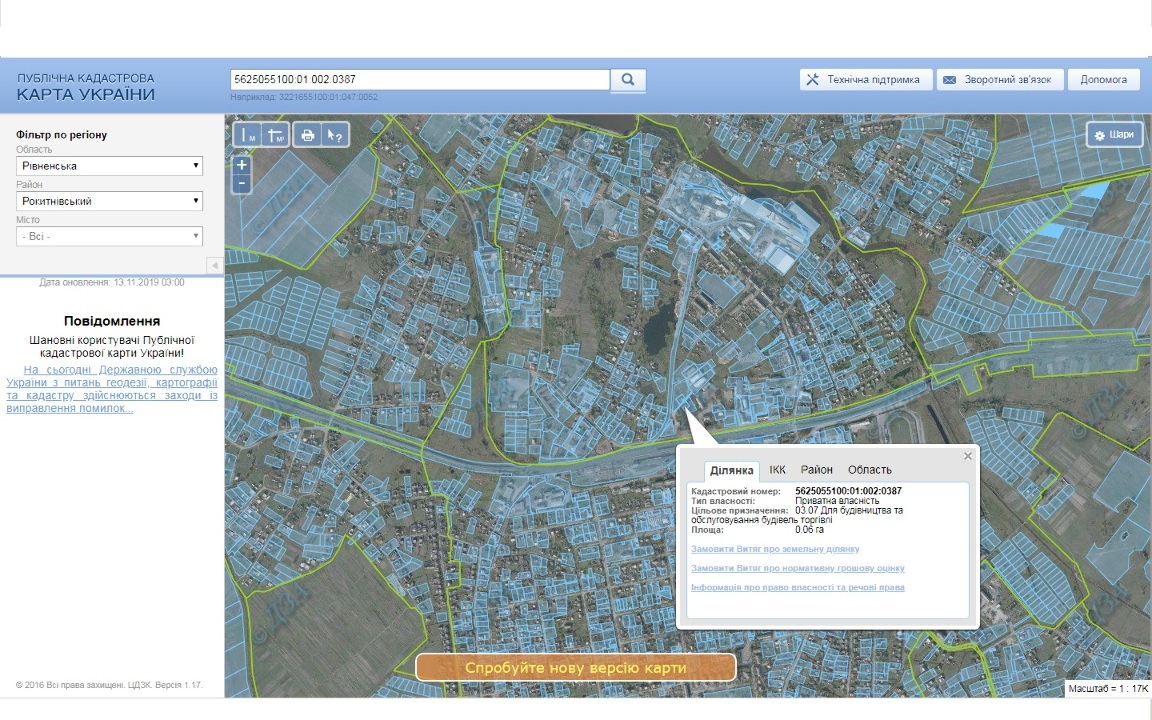Click cadastral number 5625055100:01:002:0387 in popup
This screenshot has width=1152, height=720.
pos(849,491)
